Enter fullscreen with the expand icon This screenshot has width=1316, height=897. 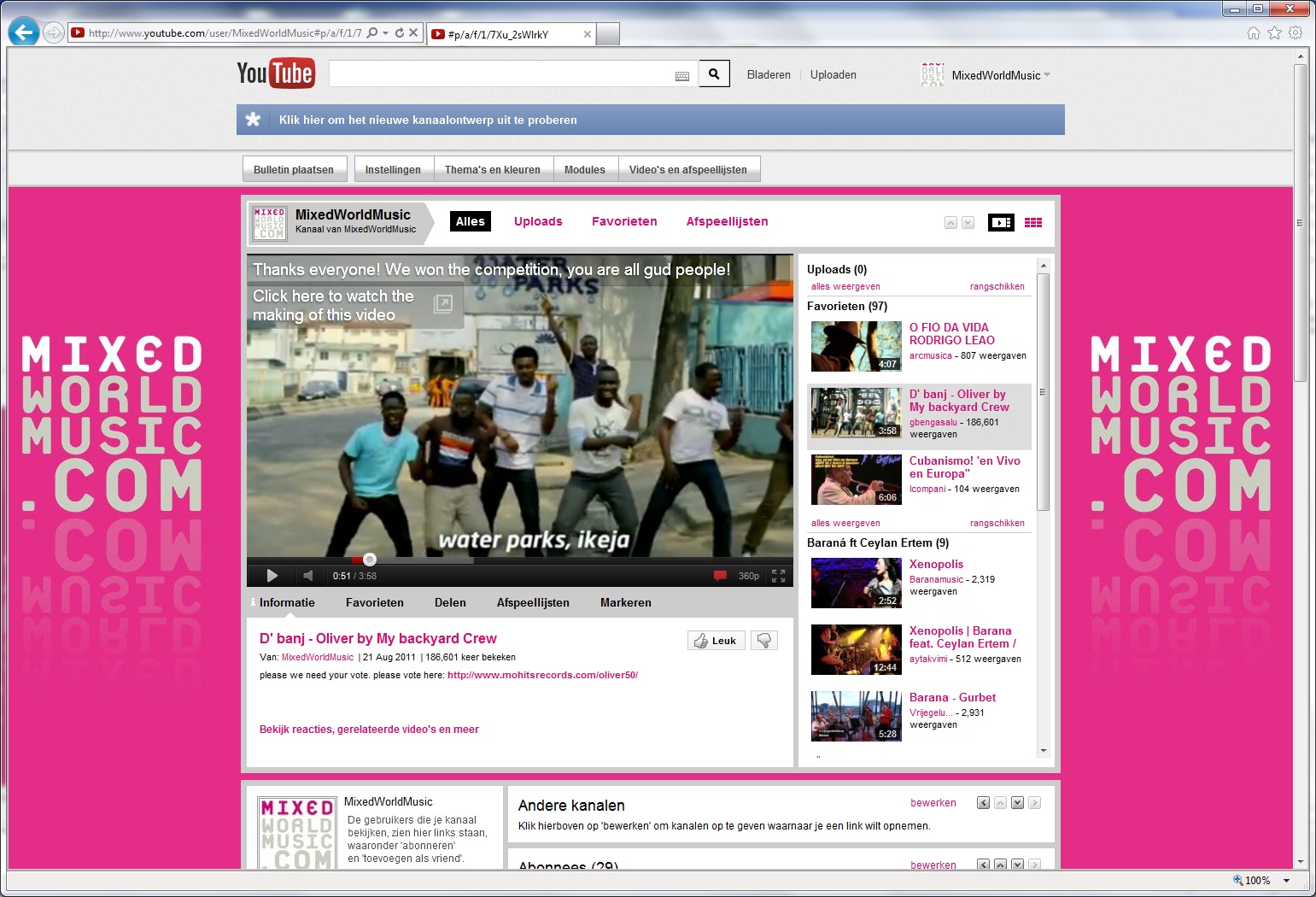(x=779, y=576)
